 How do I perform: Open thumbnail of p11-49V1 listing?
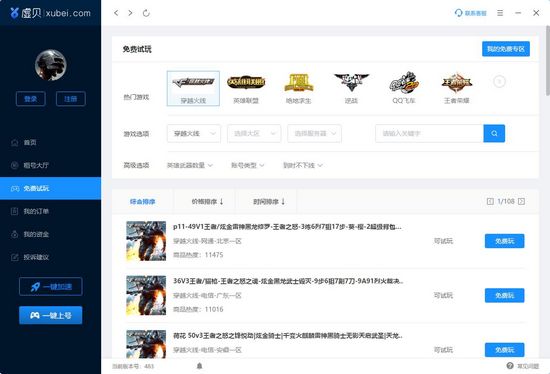coord(146,241)
